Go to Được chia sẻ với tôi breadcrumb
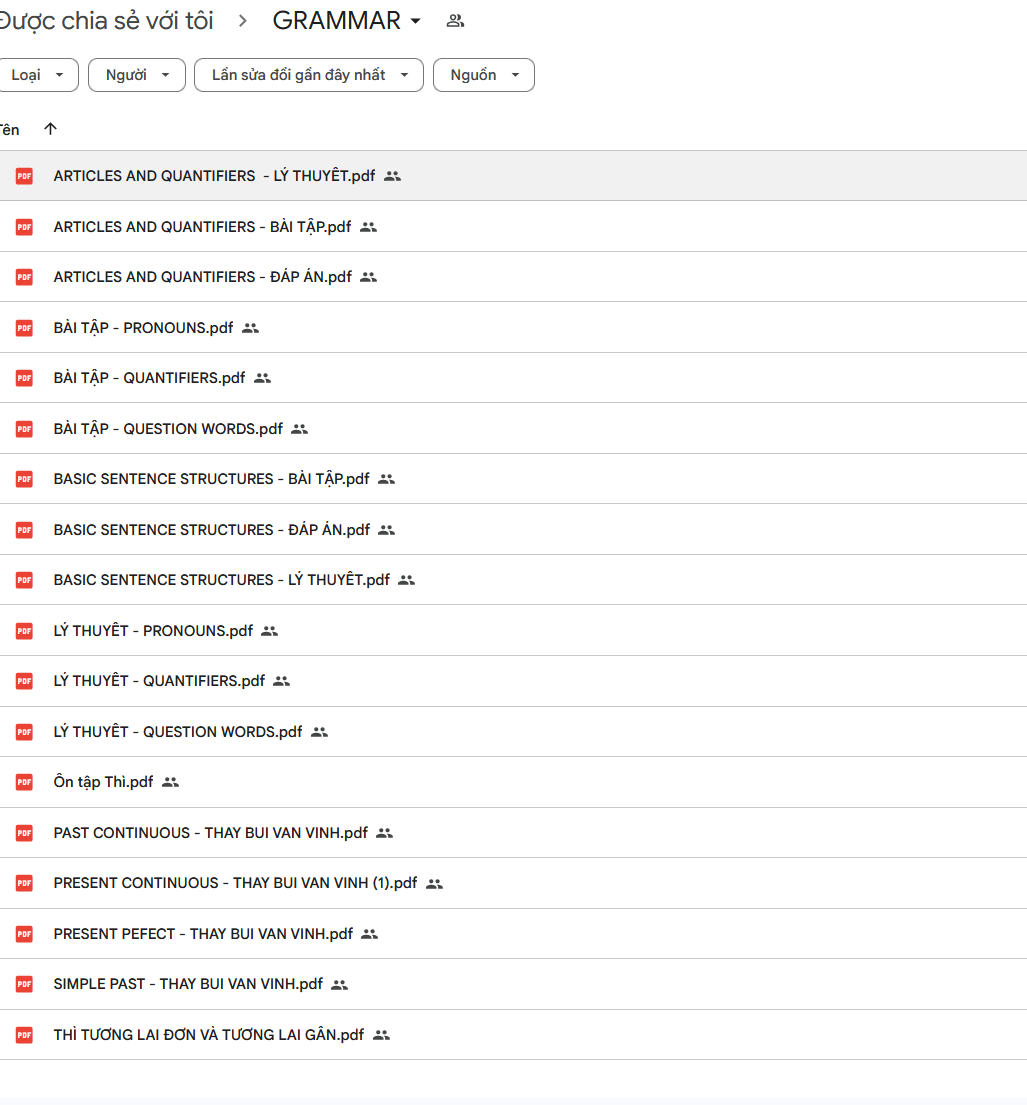This screenshot has width=1027, height=1105. [106, 21]
